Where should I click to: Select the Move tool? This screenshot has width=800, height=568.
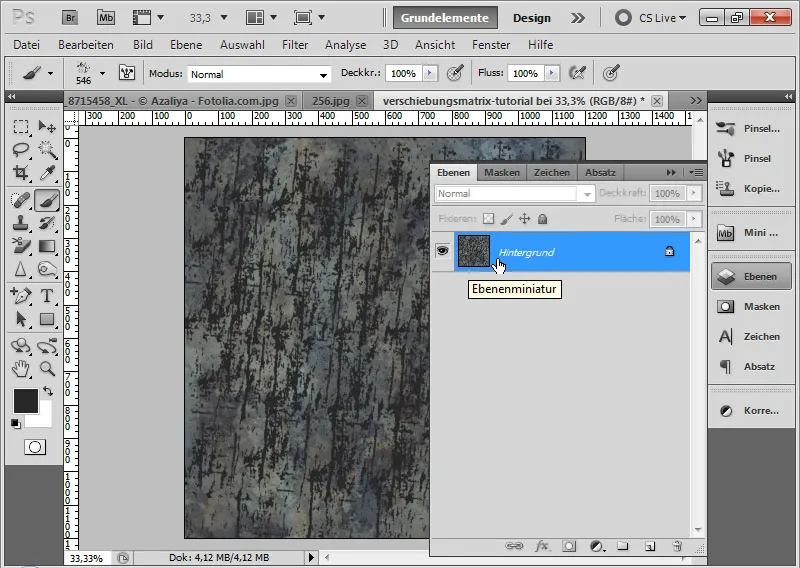tap(47, 126)
